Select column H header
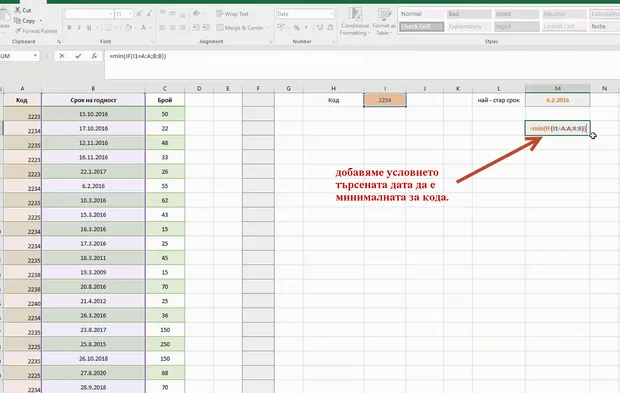Screen dimensions: 620x393 tap(333, 89)
